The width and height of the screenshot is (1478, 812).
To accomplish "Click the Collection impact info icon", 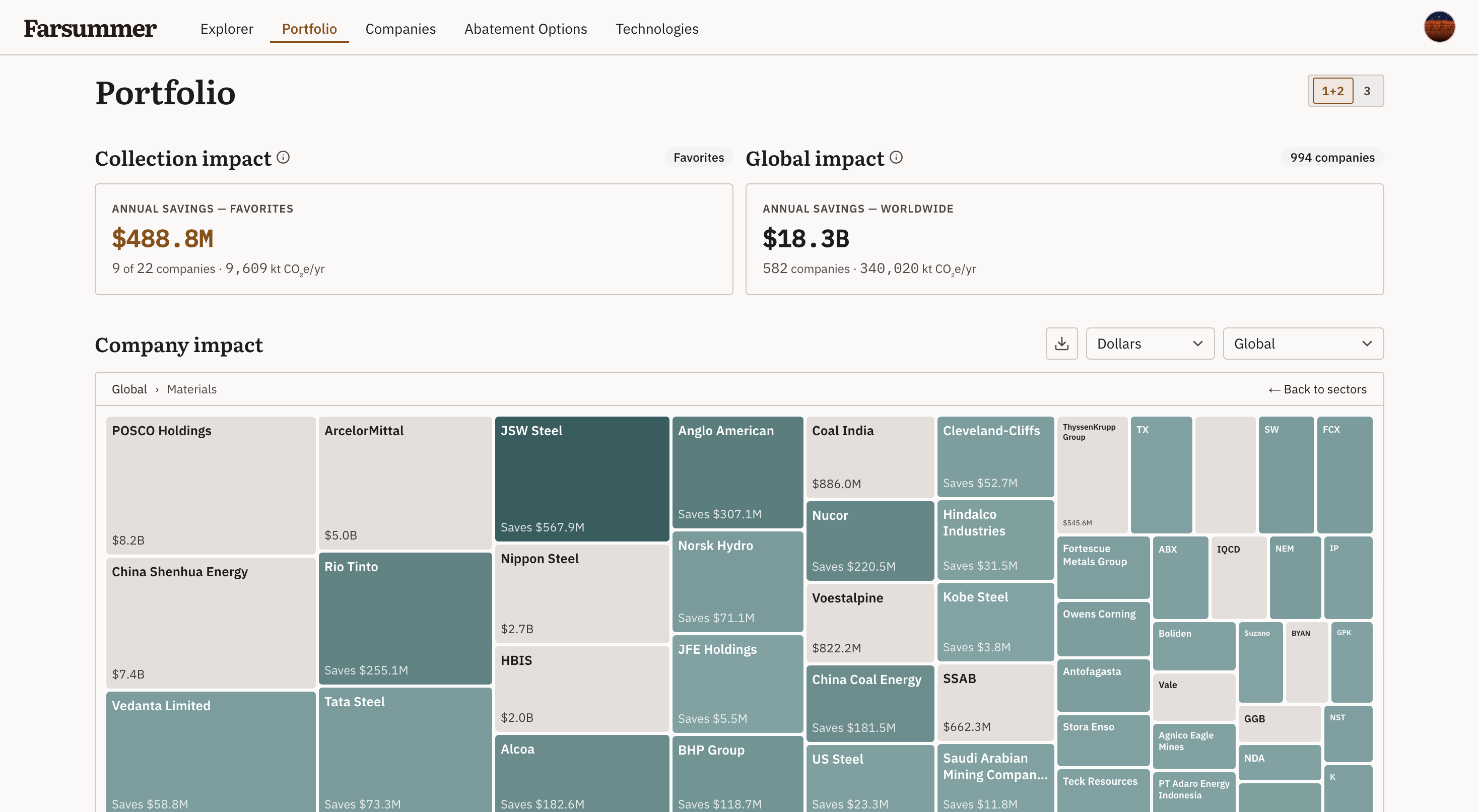I will (283, 157).
